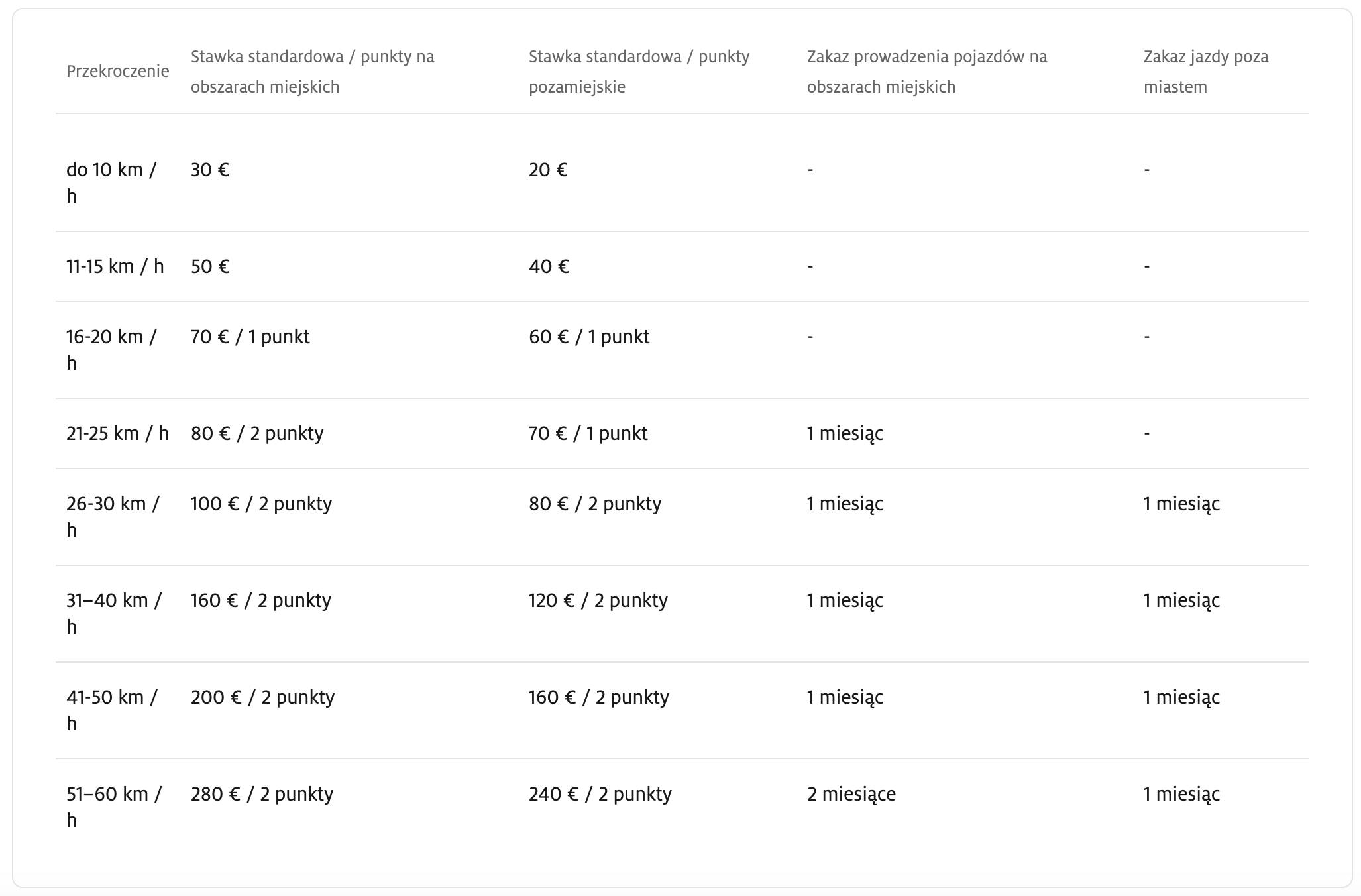The image size is (1361, 896).
Task: Select the 30 € cell
Action: 210,170
